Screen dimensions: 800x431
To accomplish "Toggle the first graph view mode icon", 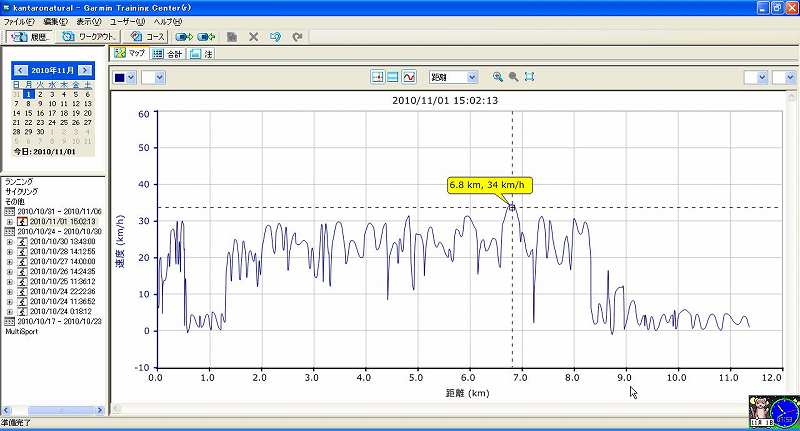I will point(378,77).
